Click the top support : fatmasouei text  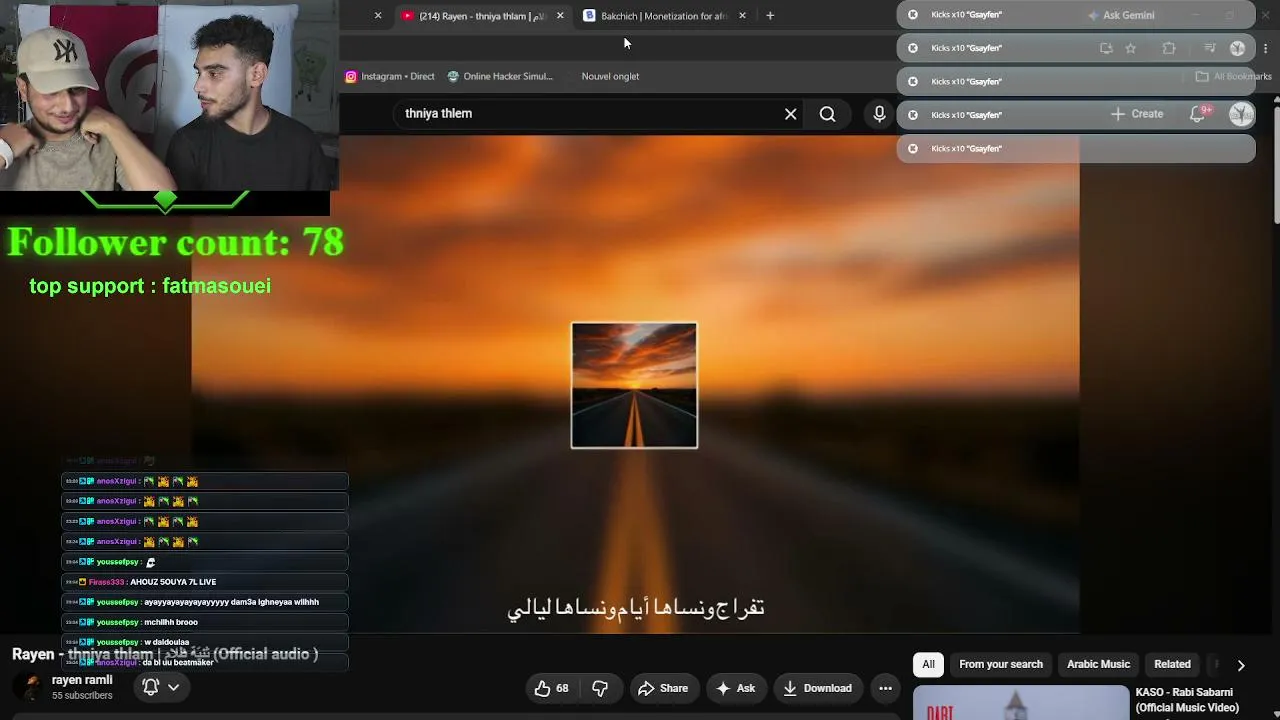coord(150,286)
